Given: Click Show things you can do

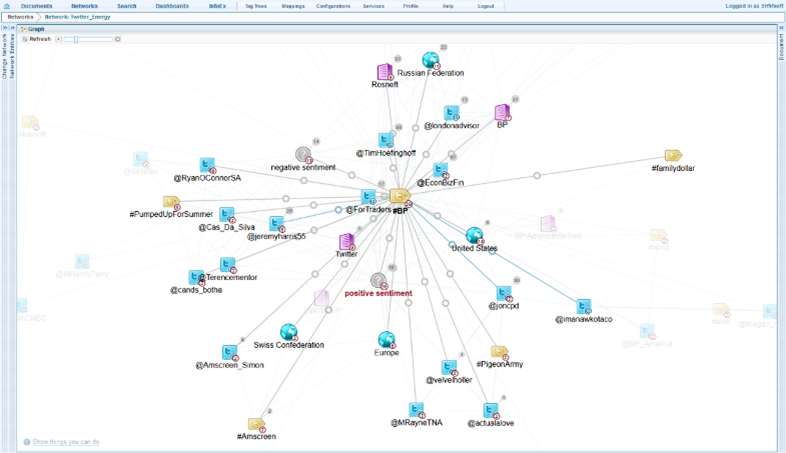Looking at the screenshot, I should click(x=66, y=442).
